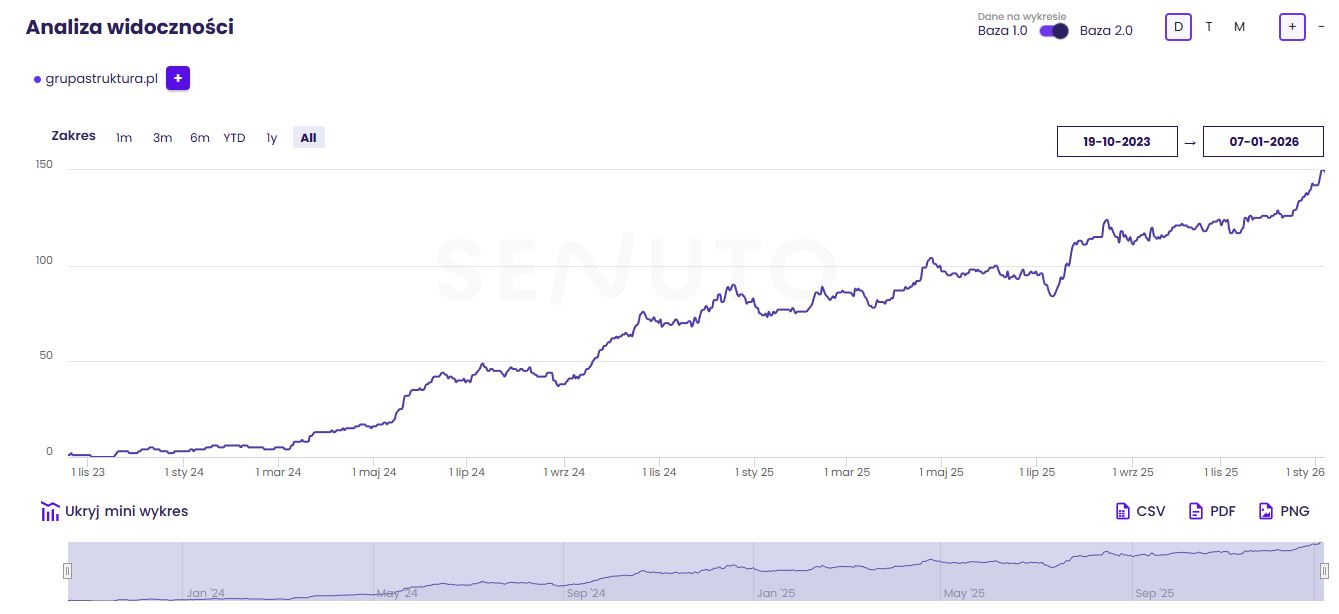Click the left handle of the mini chart slider
Screen dimensions: 1339x614
coord(68,571)
